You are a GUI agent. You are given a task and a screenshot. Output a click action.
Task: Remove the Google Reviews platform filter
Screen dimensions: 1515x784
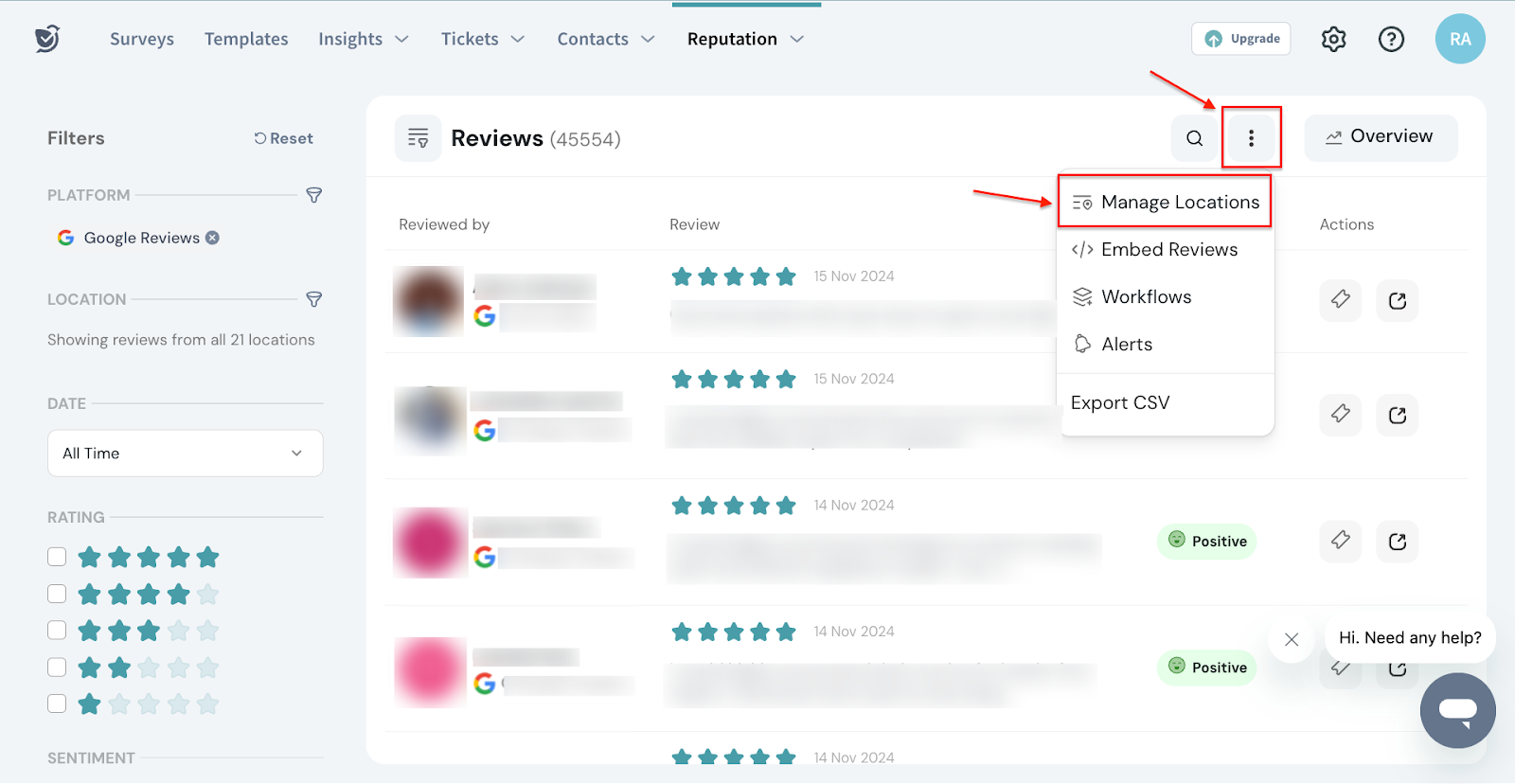pos(213,238)
